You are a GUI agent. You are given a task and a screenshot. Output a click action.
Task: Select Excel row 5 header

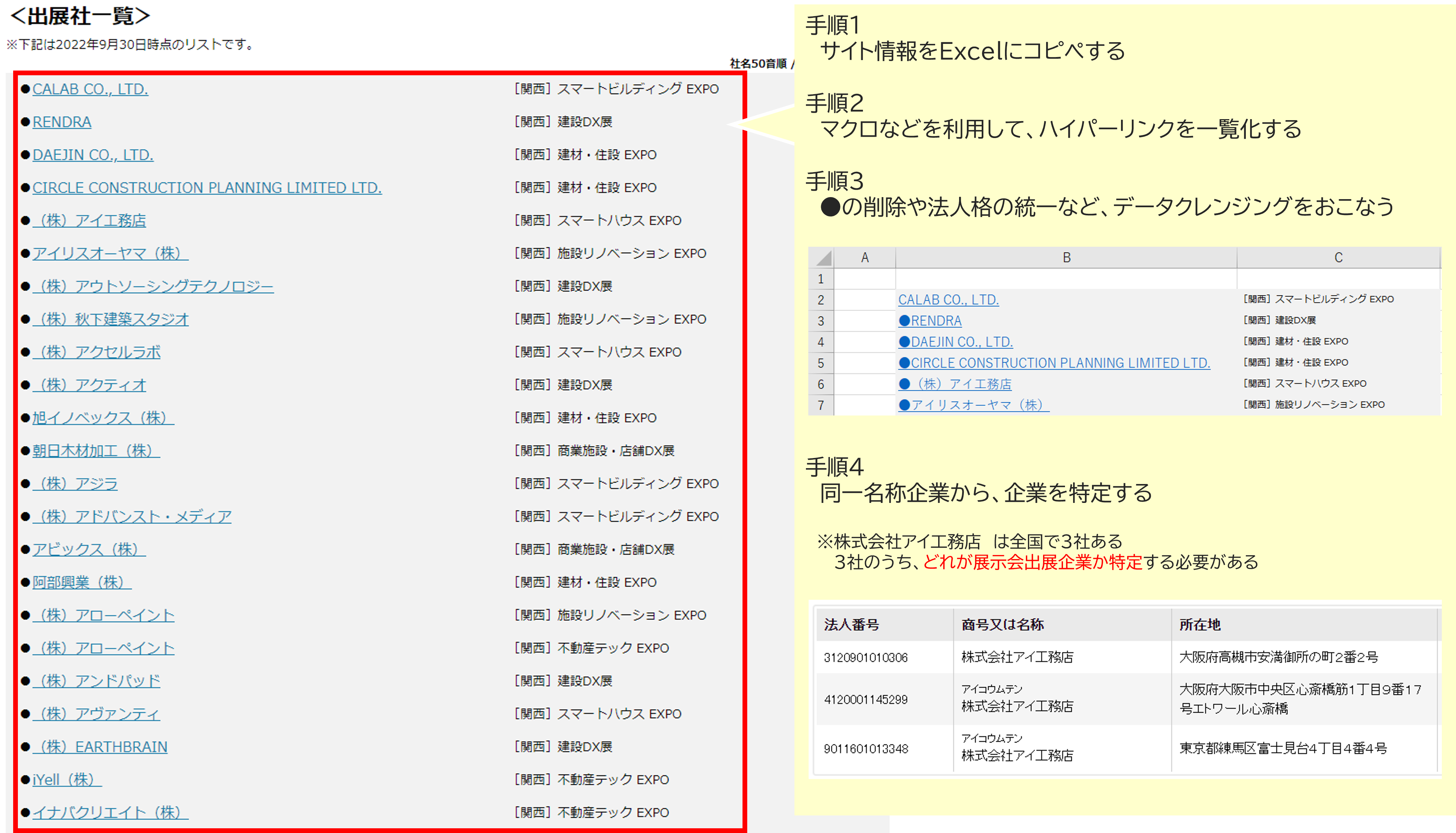click(821, 363)
